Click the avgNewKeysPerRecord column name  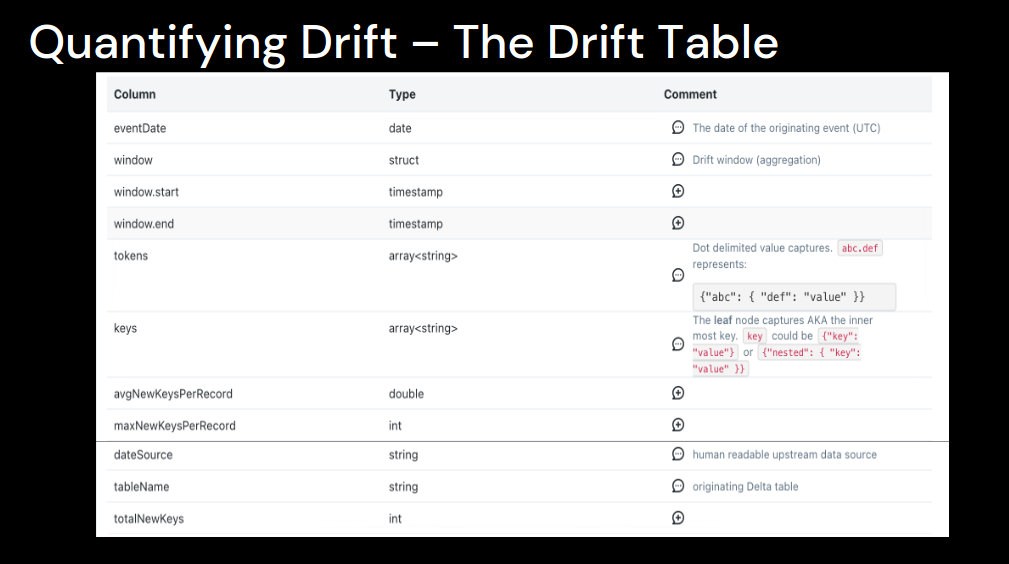(173, 394)
